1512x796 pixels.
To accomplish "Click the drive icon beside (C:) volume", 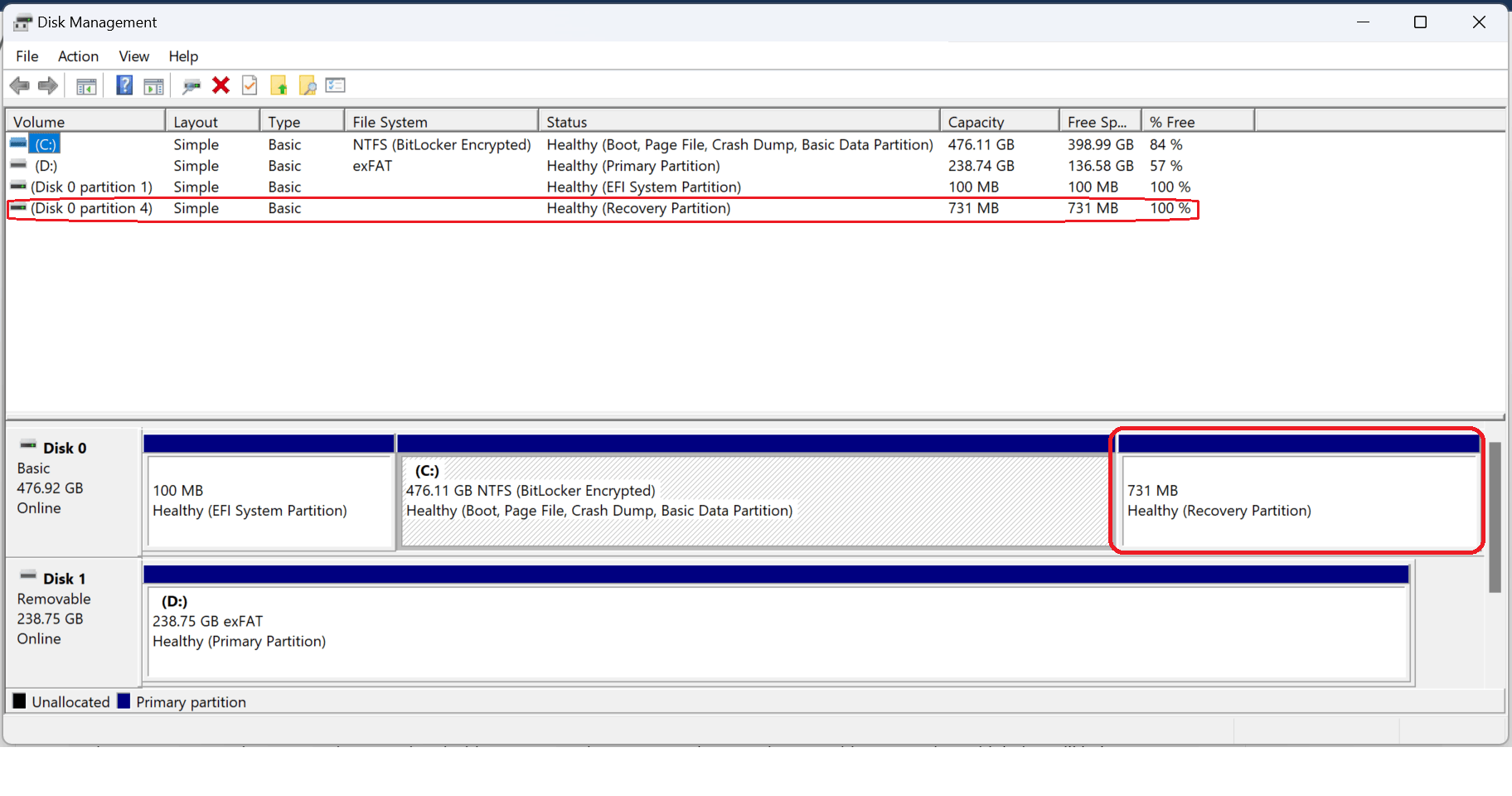I will (x=18, y=143).
